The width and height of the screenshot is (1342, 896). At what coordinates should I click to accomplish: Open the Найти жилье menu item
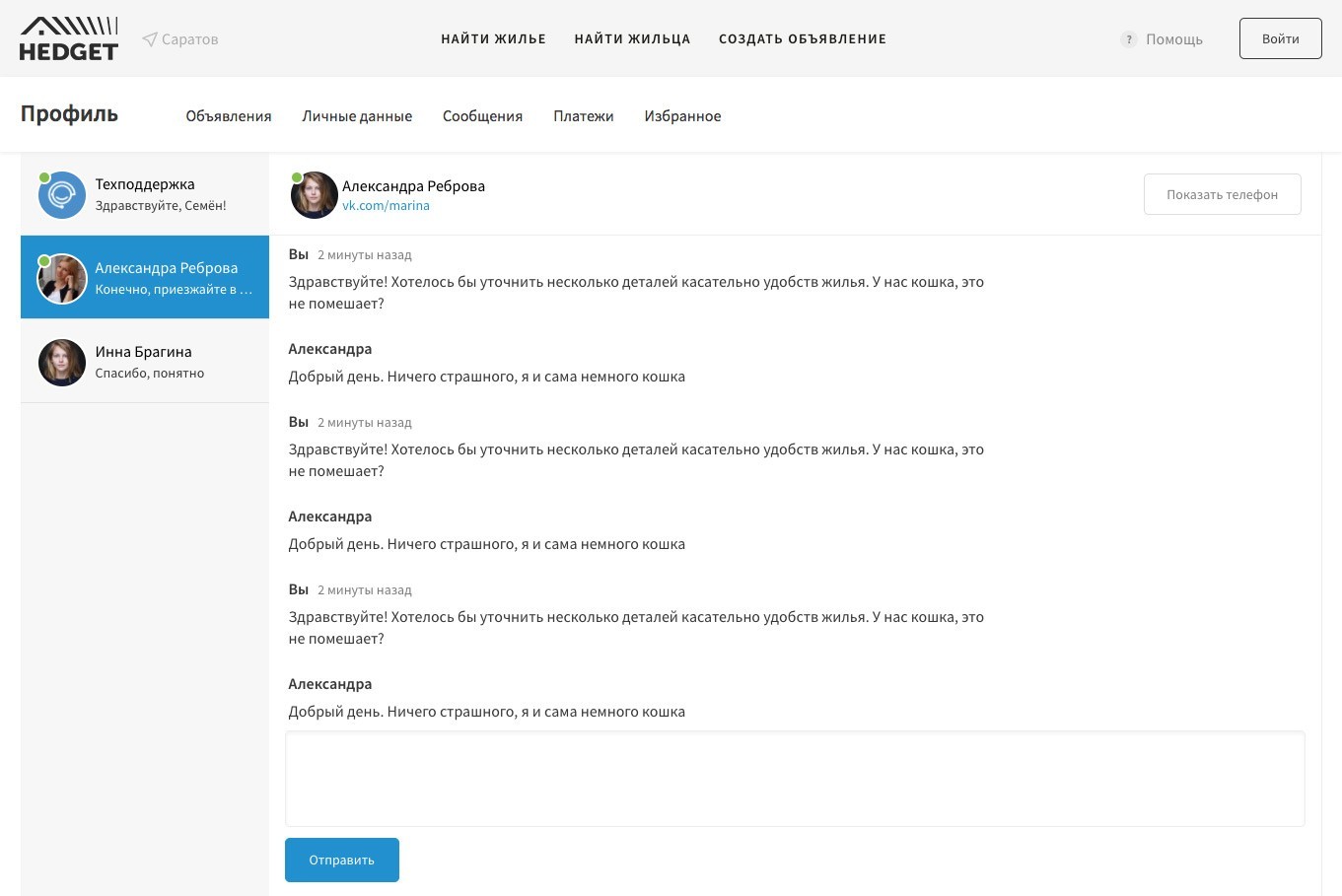tap(493, 39)
